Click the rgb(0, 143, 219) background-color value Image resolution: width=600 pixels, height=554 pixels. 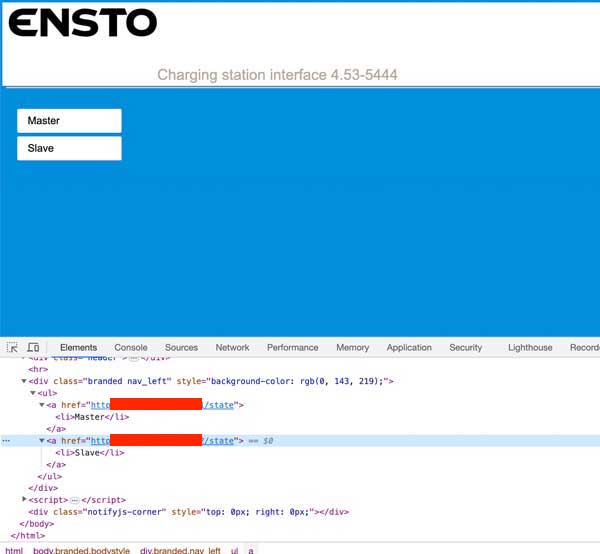coord(341,381)
